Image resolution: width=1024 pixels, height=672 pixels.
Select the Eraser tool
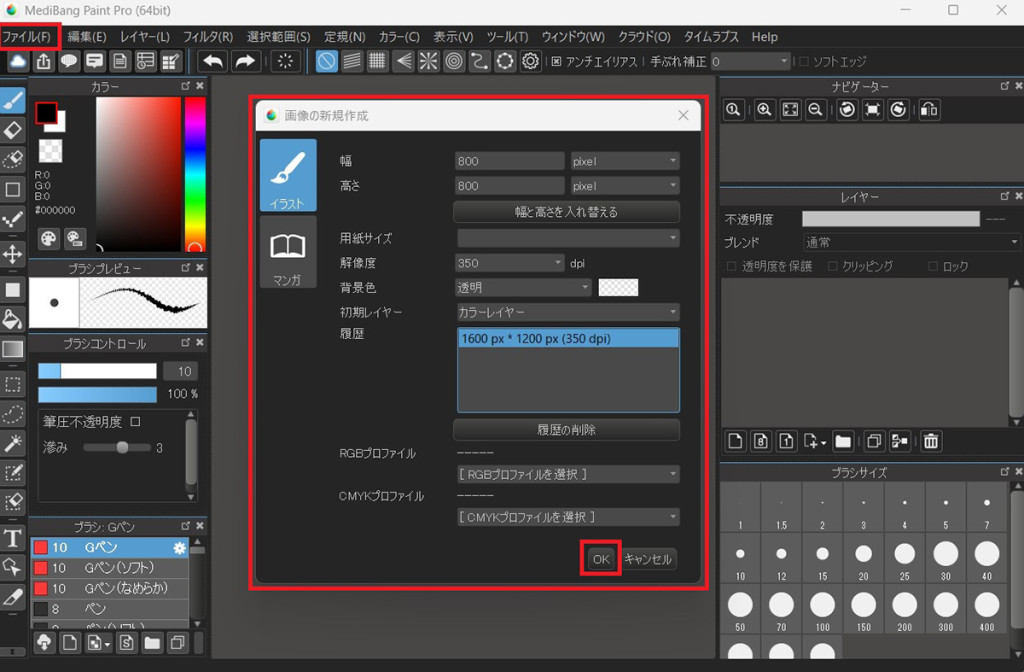[x=13, y=131]
